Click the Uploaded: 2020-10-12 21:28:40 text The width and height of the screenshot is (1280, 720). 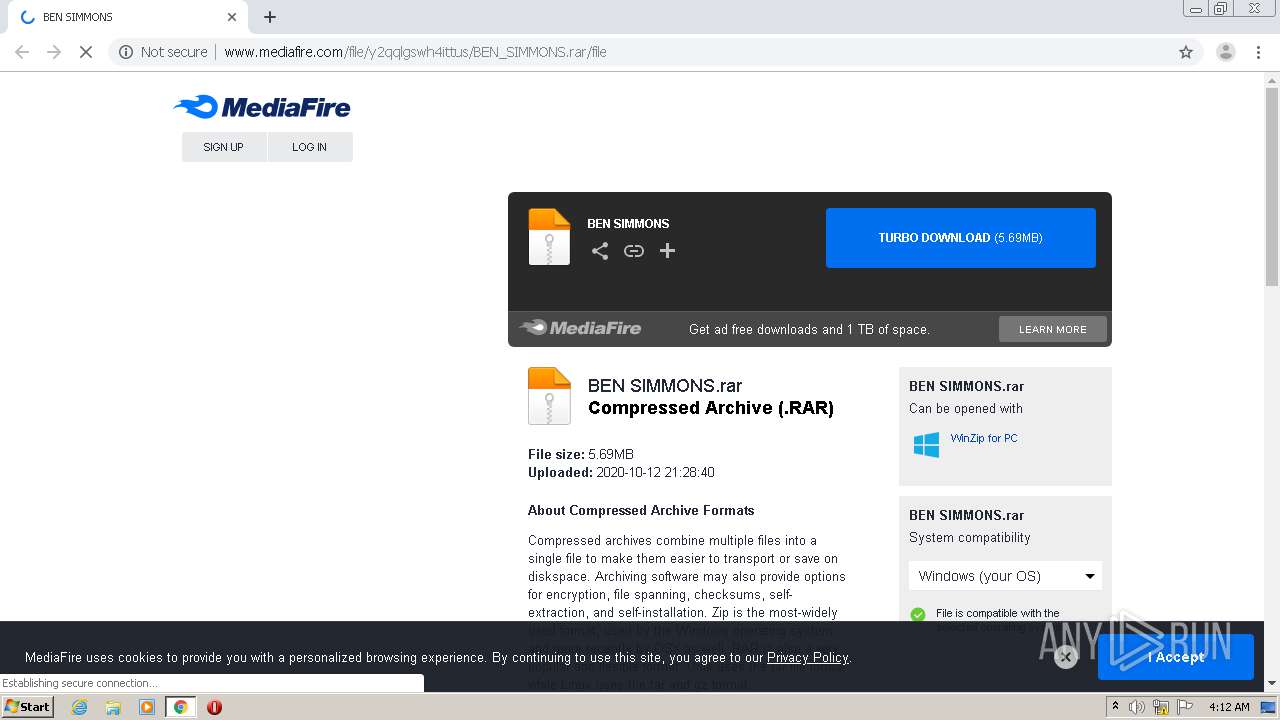(621, 472)
